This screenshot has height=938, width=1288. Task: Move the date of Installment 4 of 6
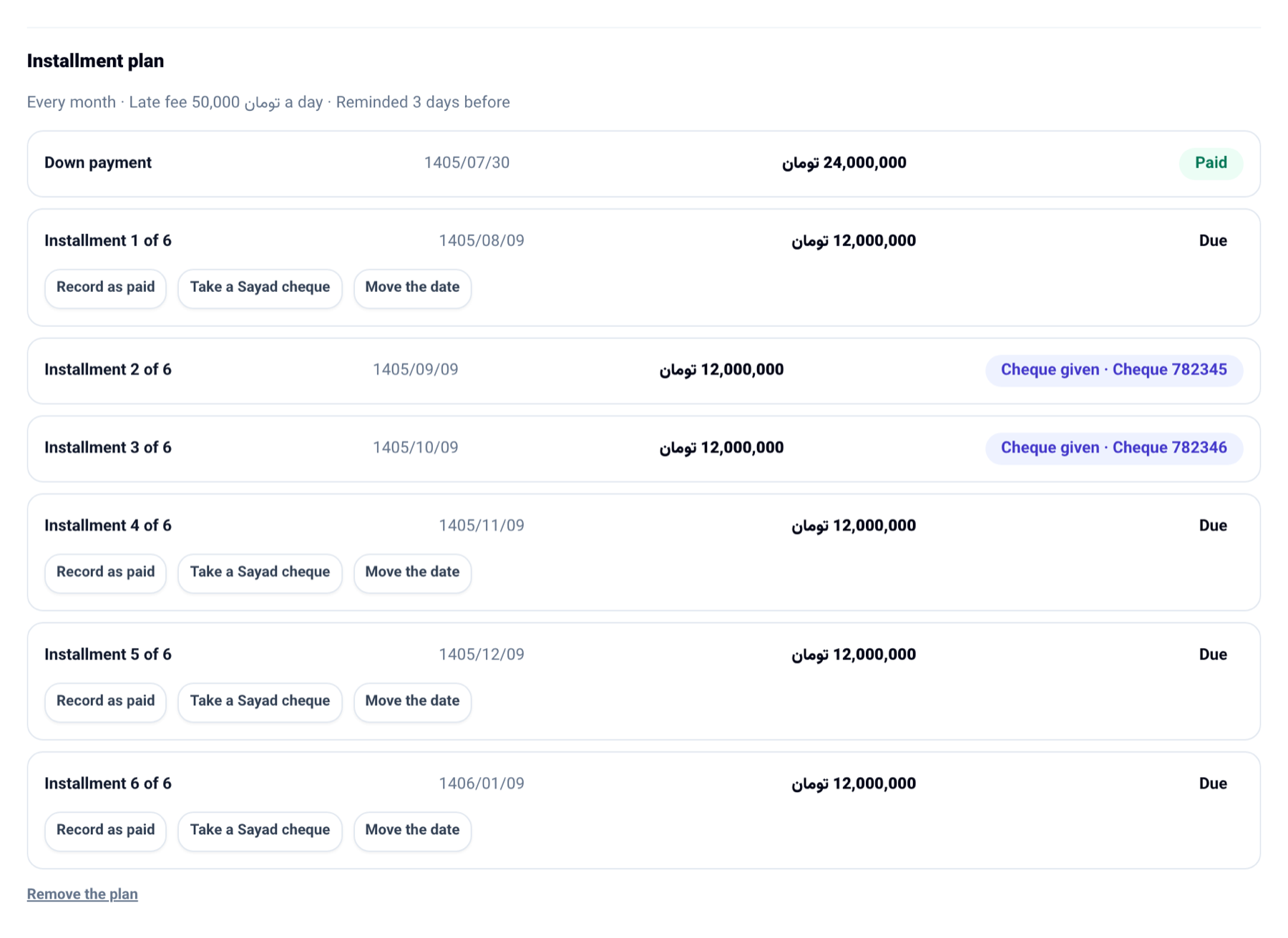(x=412, y=572)
